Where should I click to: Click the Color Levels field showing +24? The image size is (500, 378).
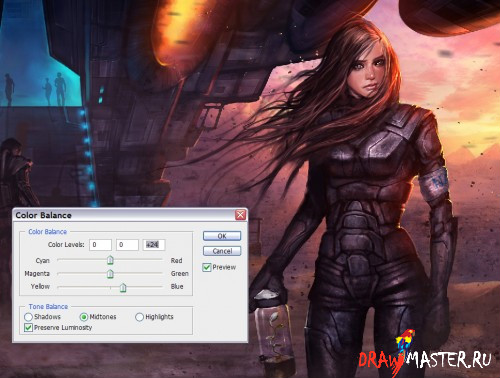[x=154, y=245]
